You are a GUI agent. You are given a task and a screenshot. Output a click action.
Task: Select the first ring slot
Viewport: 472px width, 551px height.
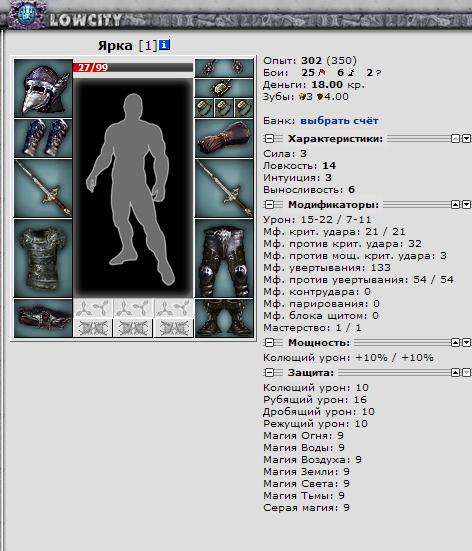[x=204, y=108]
